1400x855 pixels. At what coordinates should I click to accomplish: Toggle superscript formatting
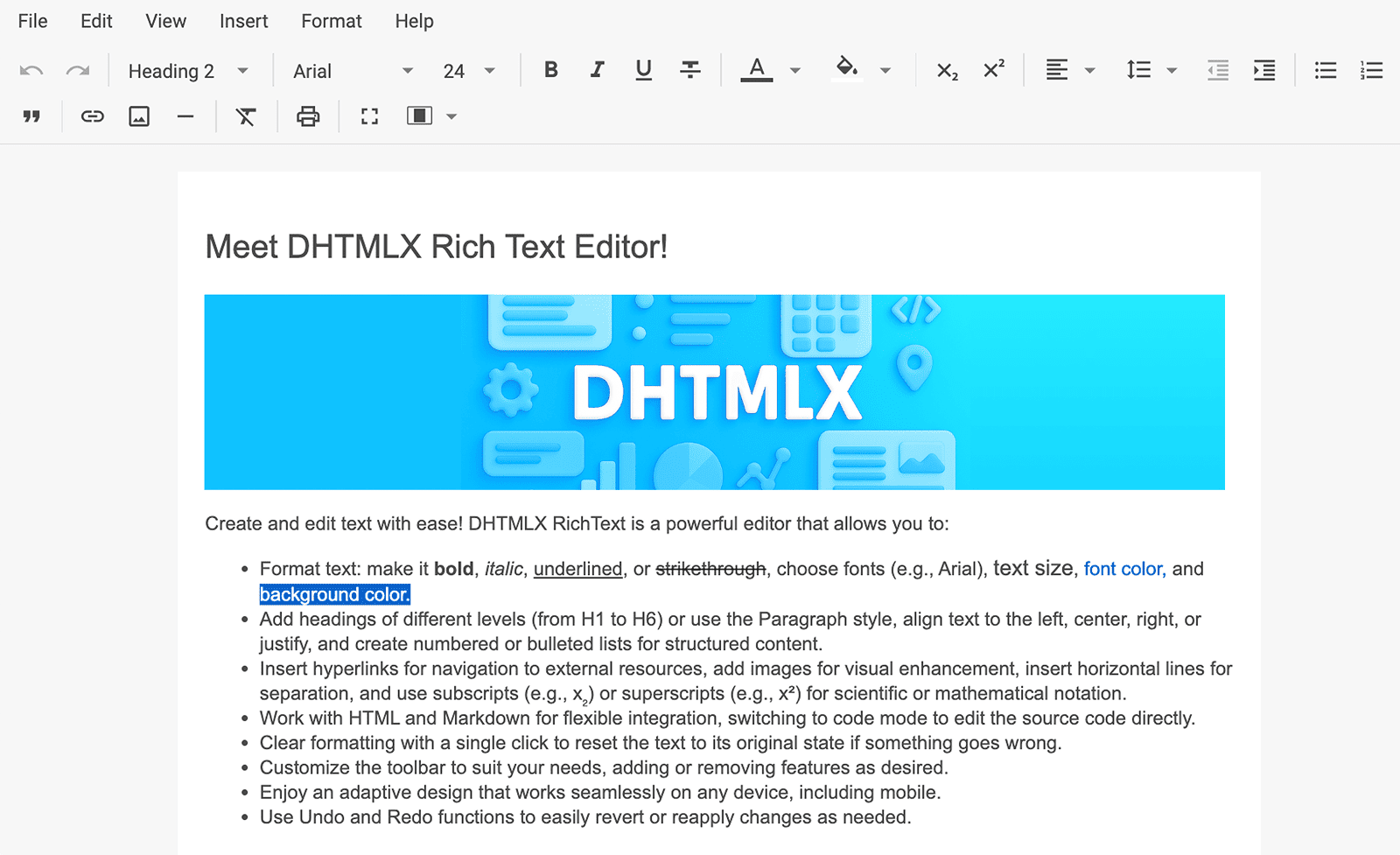[993, 69]
